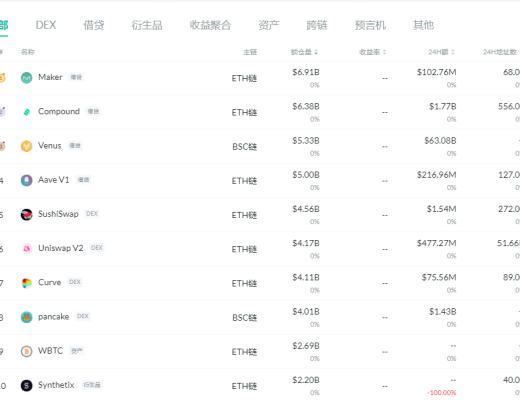520x400 pixels.
Task: Click the DEX tag beside Uniswap V2
Action: point(97,248)
